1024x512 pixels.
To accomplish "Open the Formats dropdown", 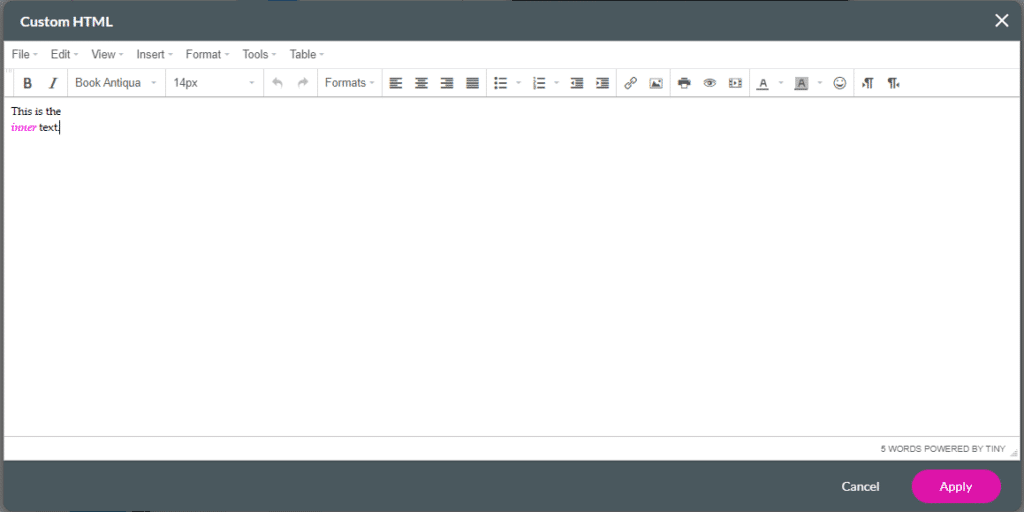I will coord(349,83).
